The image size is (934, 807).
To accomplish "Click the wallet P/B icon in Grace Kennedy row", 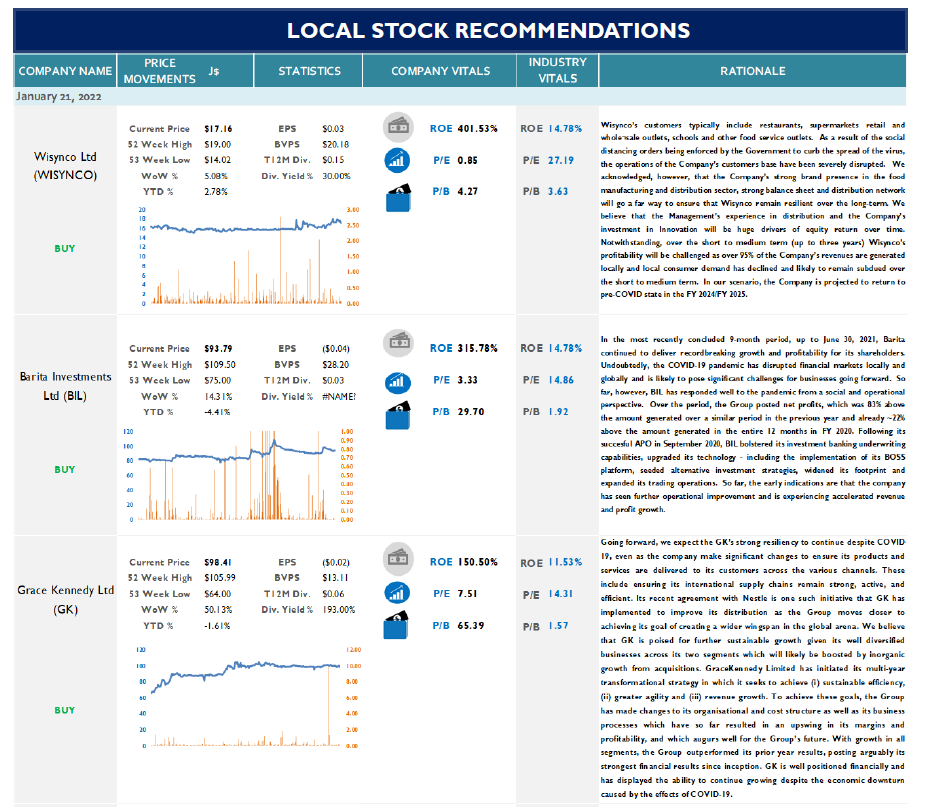I will 397,625.
